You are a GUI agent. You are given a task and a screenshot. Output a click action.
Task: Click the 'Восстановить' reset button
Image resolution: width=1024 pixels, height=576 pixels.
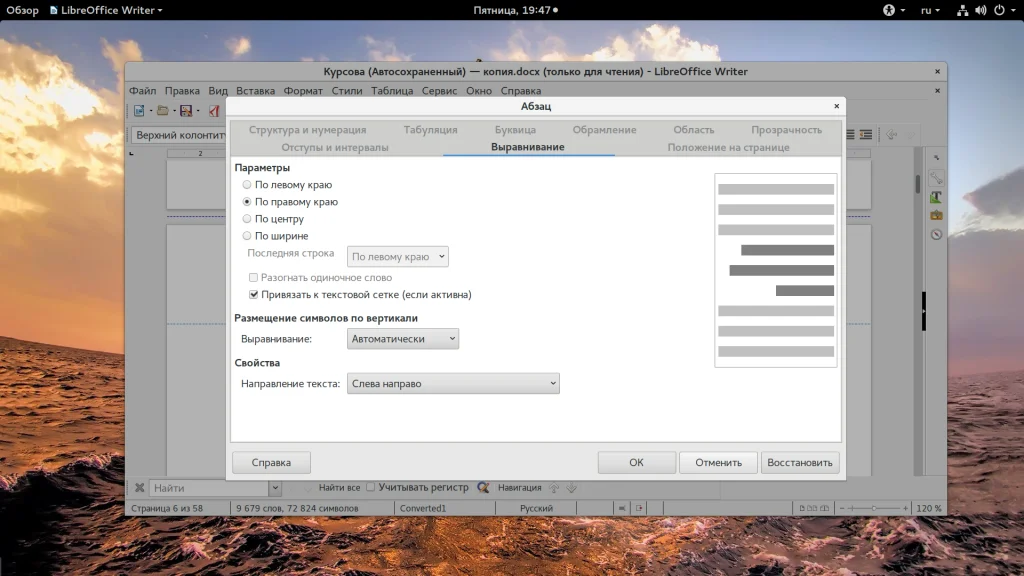click(800, 463)
